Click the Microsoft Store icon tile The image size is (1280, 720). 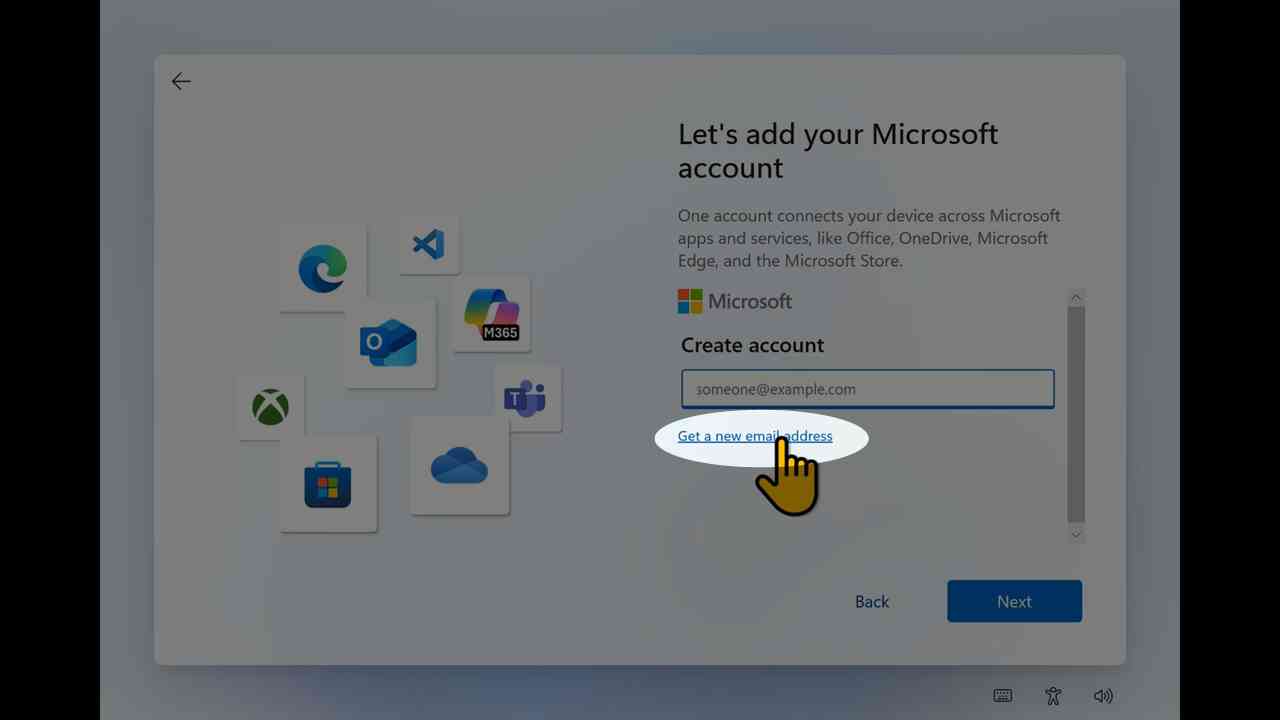[328, 484]
